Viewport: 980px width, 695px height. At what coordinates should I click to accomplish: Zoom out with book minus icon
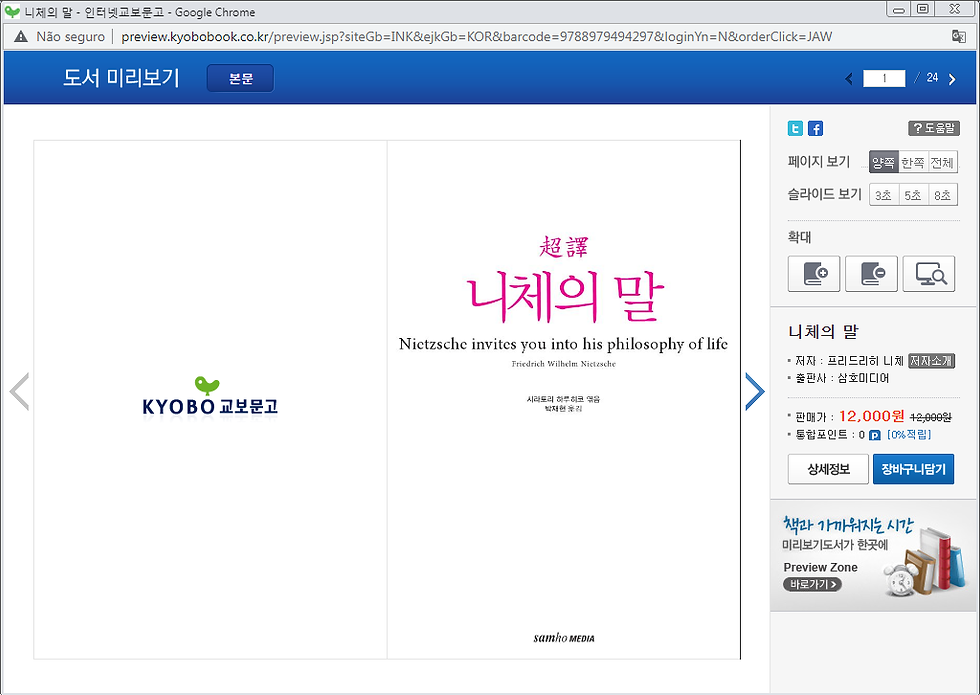coord(871,274)
